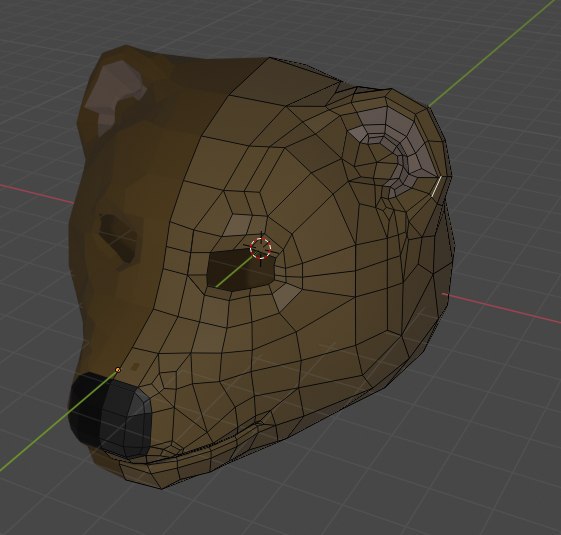Viewport: 561px width, 535px height.
Task: Click the dark gray nose mesh
Action: click(110, 415)
